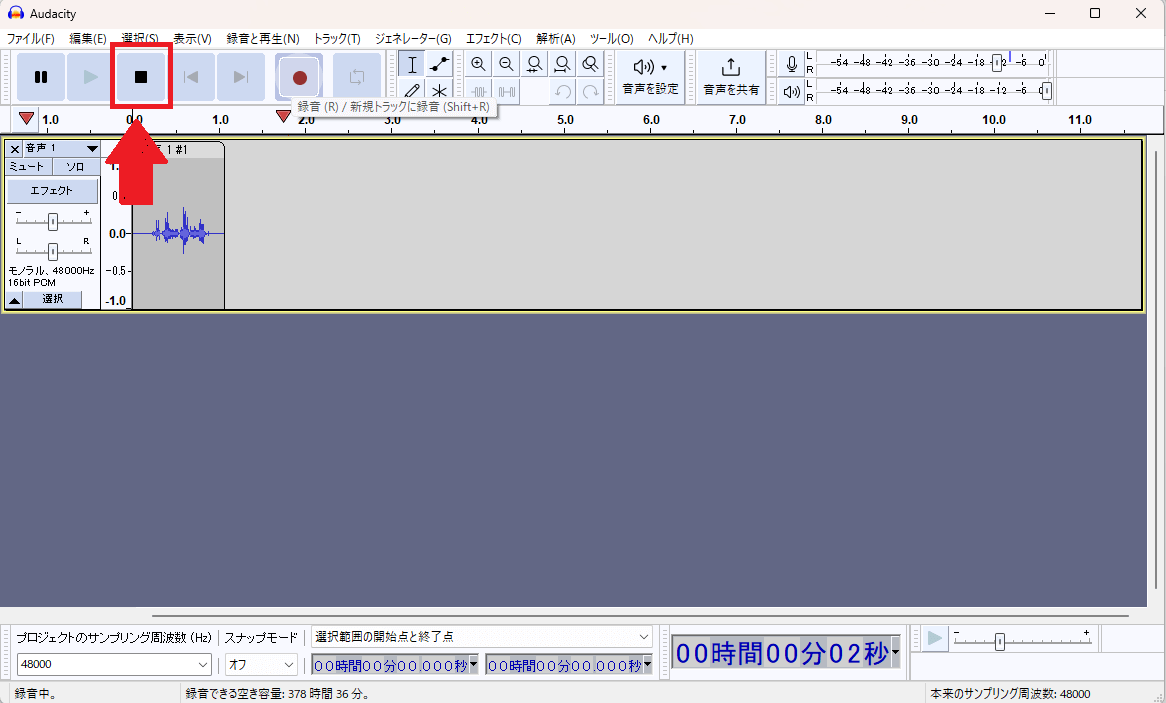Toggle ミュート on track 音声 1
The height and width of the screenshot is (703, 1166).
coord(29,167)
